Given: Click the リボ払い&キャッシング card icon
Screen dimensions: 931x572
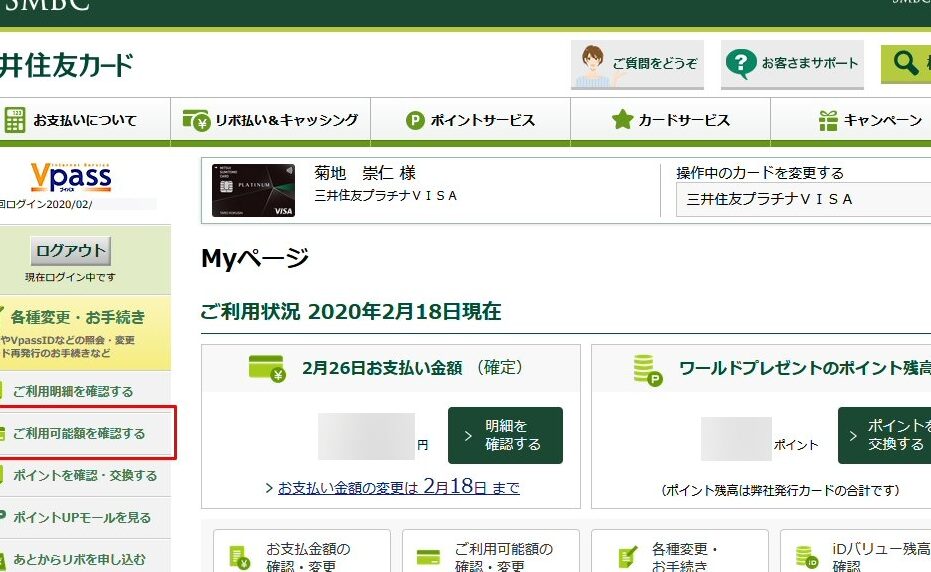Looking at the screenshot, I should (196, 120).
